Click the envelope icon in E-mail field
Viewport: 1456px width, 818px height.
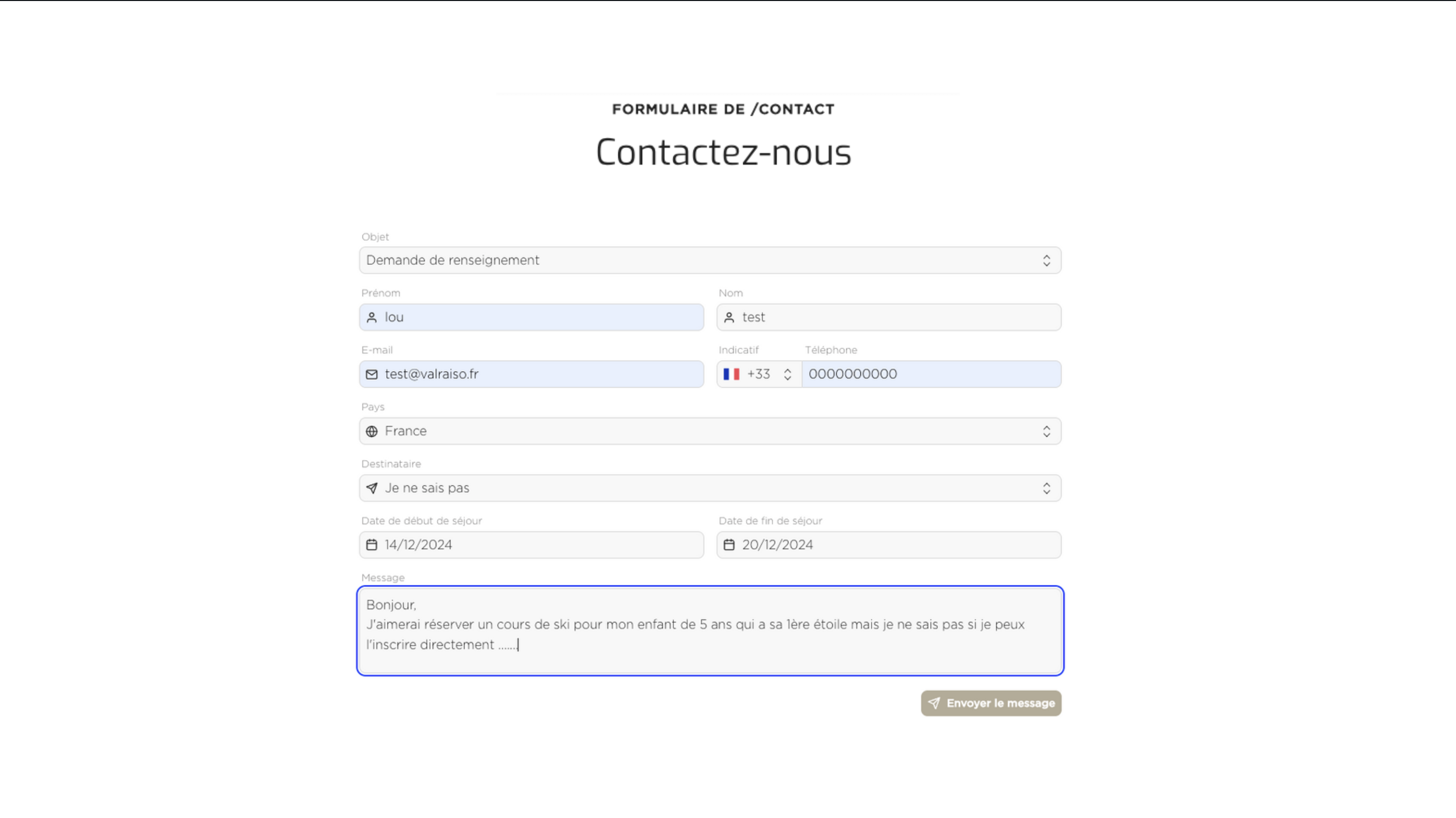(x=372, y=374)
